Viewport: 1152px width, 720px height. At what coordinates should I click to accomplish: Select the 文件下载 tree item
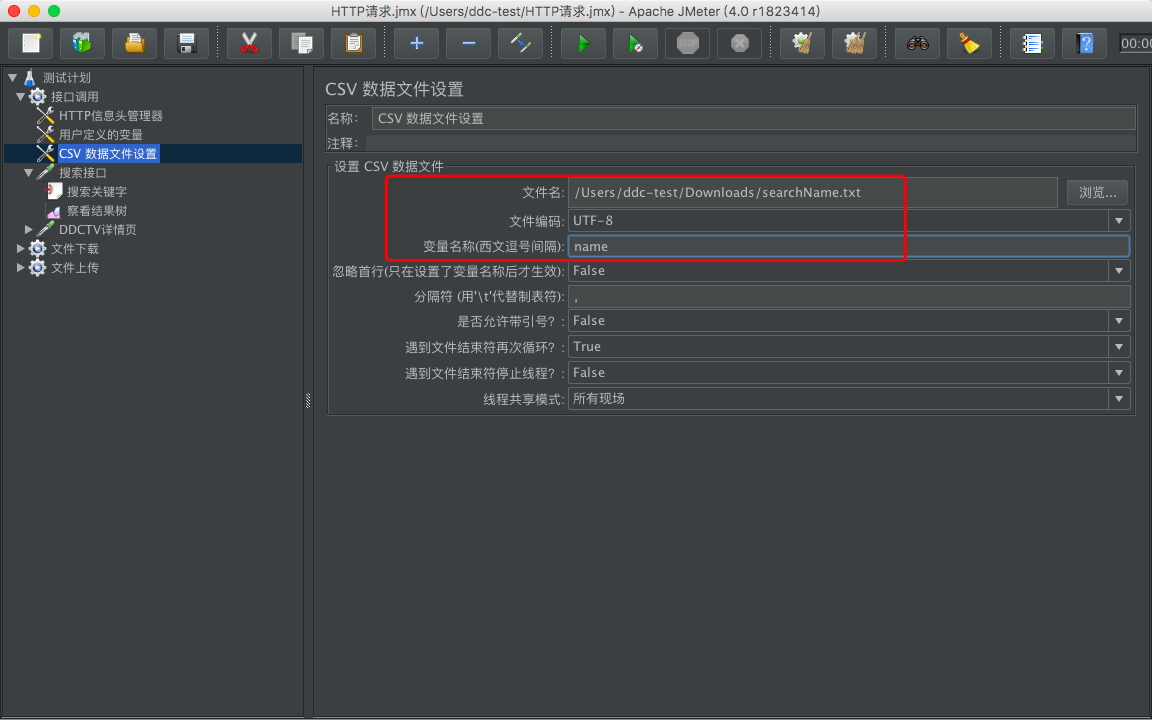74,249
